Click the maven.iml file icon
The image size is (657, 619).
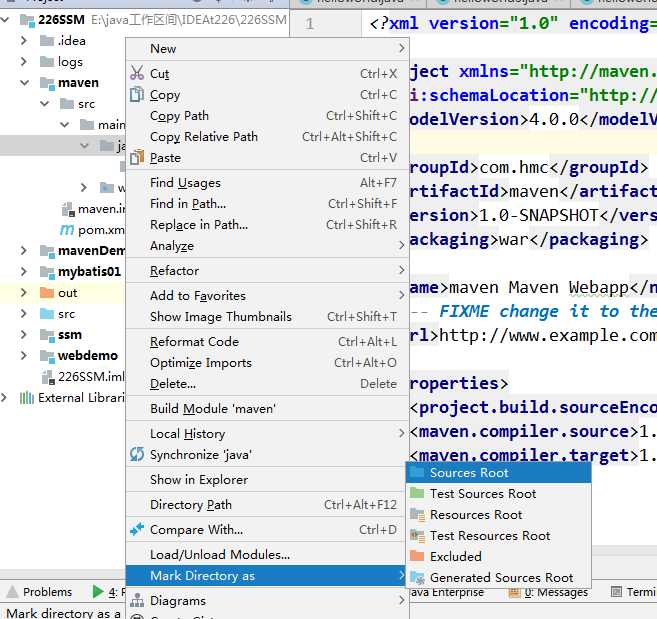[68, 209]
